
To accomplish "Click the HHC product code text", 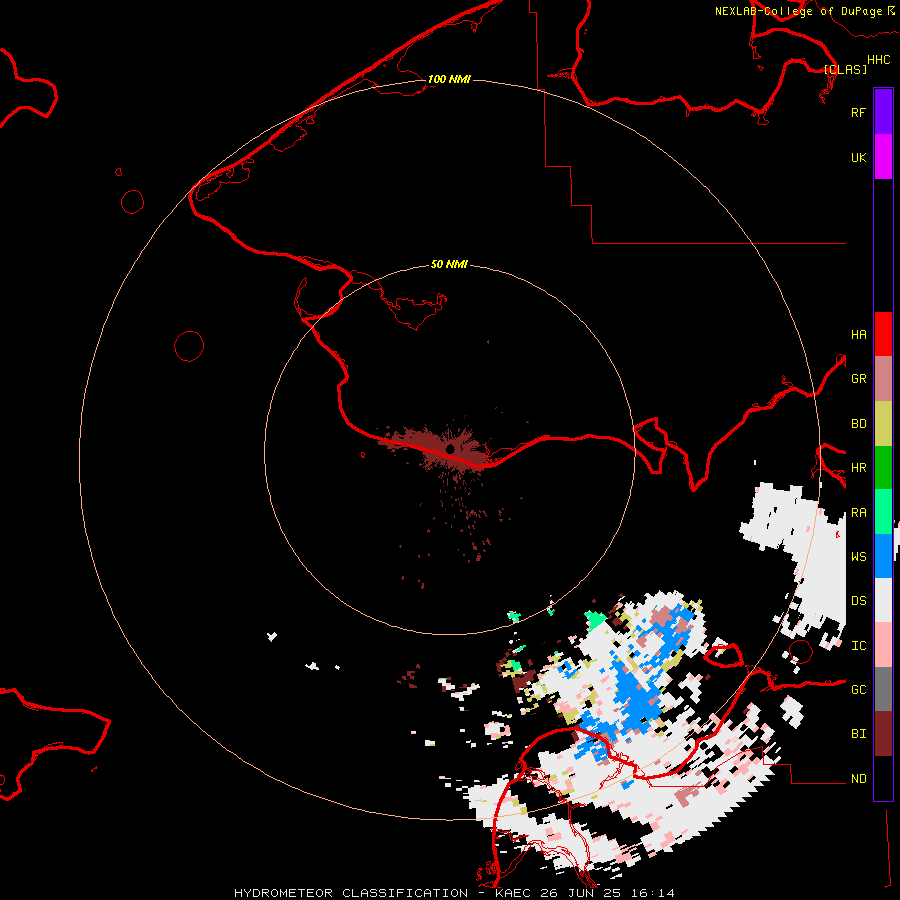I will [878, 60].
